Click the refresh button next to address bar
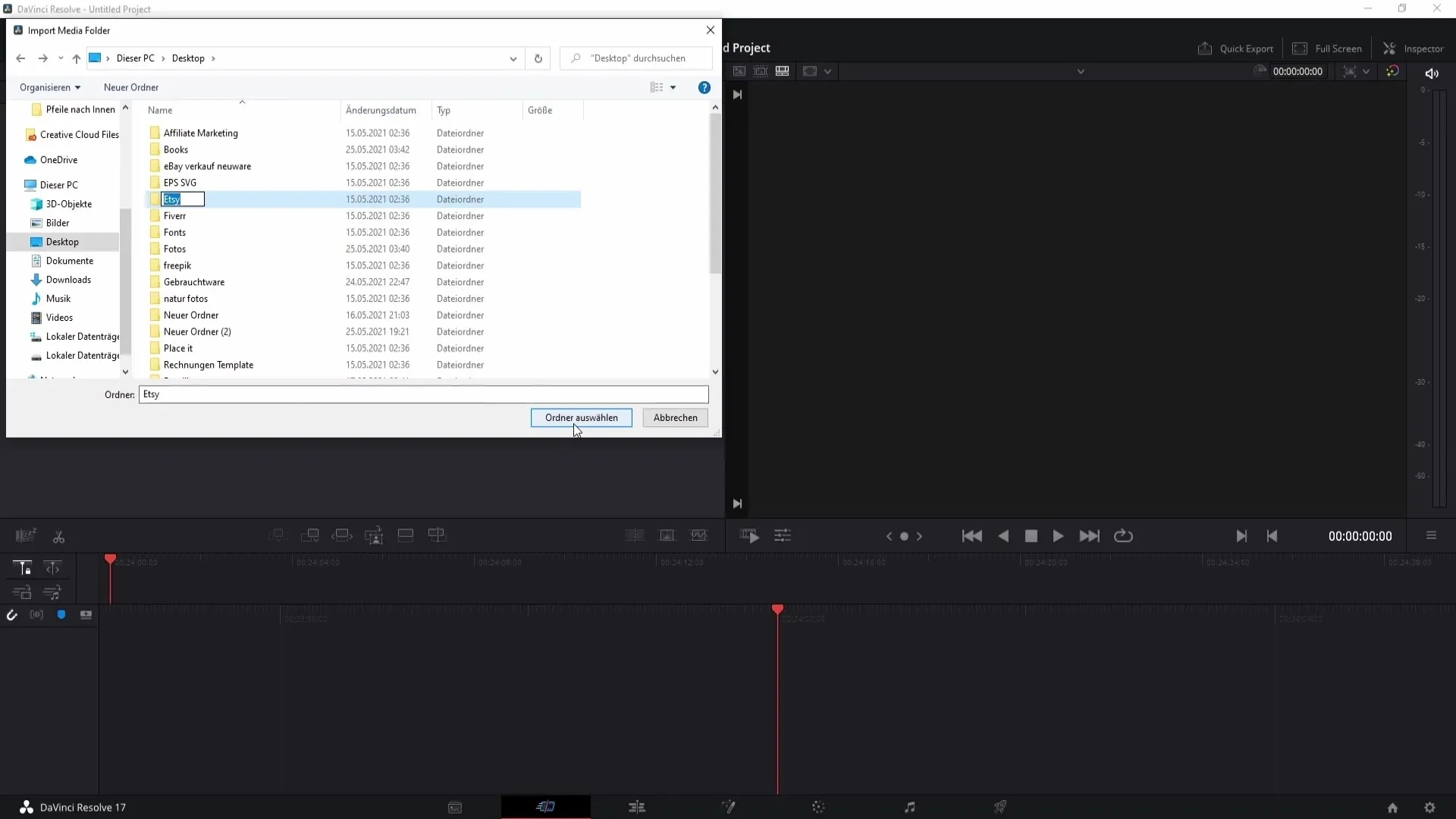 tap(538, 58)
